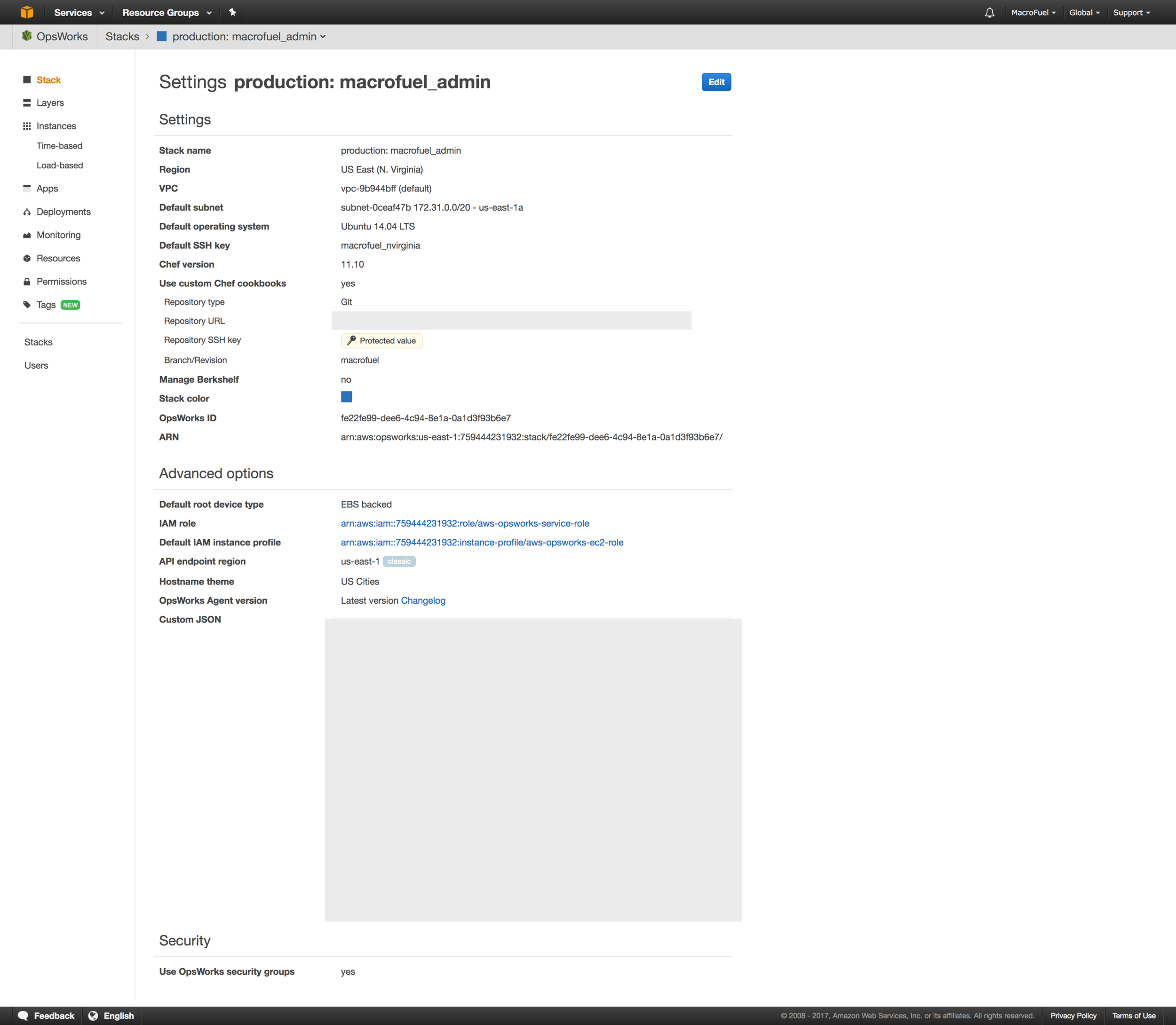Click the redacted Repository URL field
The width and height of the screenshot is (1176, 1025).
[x=511, y=320]
